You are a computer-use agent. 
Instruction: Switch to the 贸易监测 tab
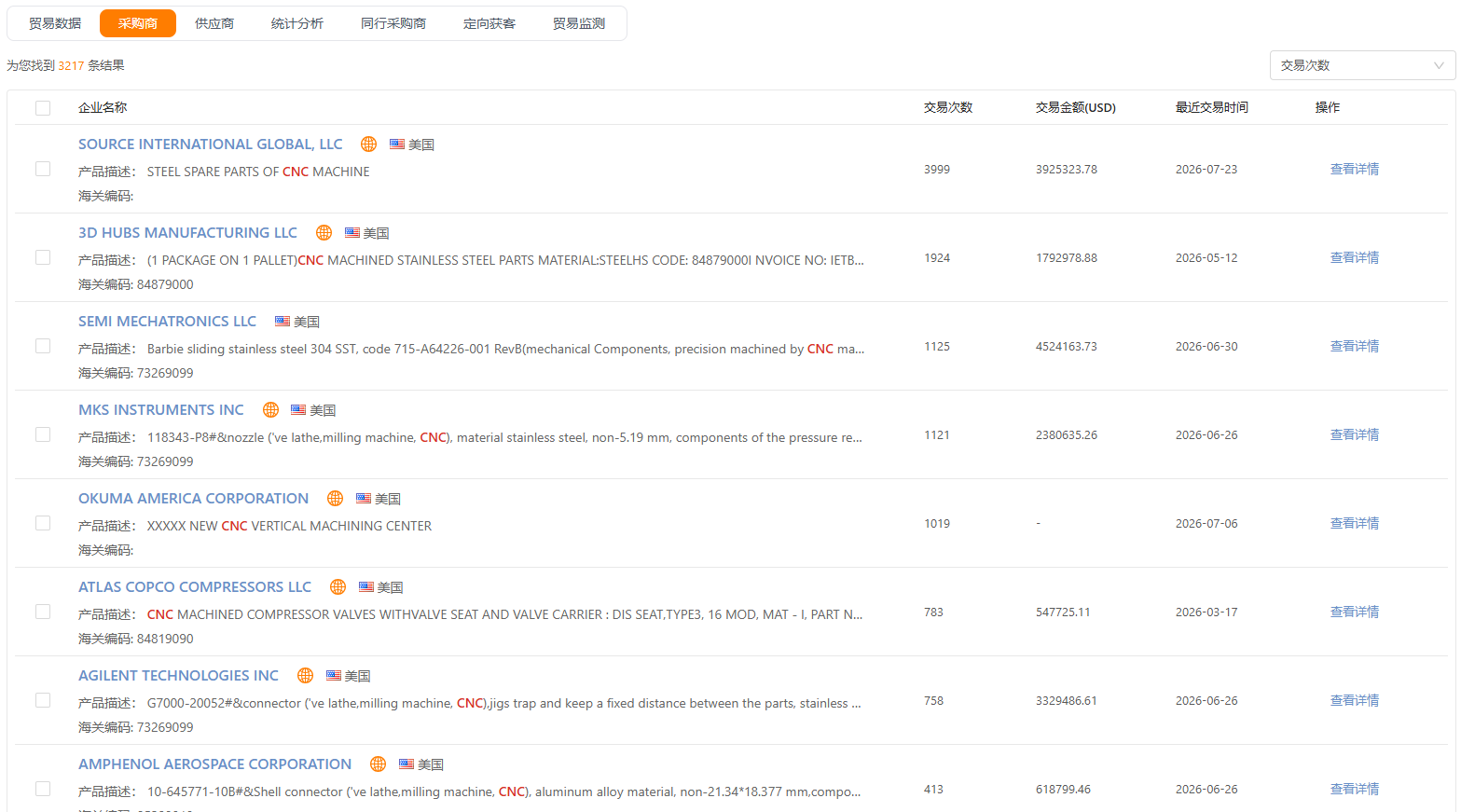[x=579, y=23]
